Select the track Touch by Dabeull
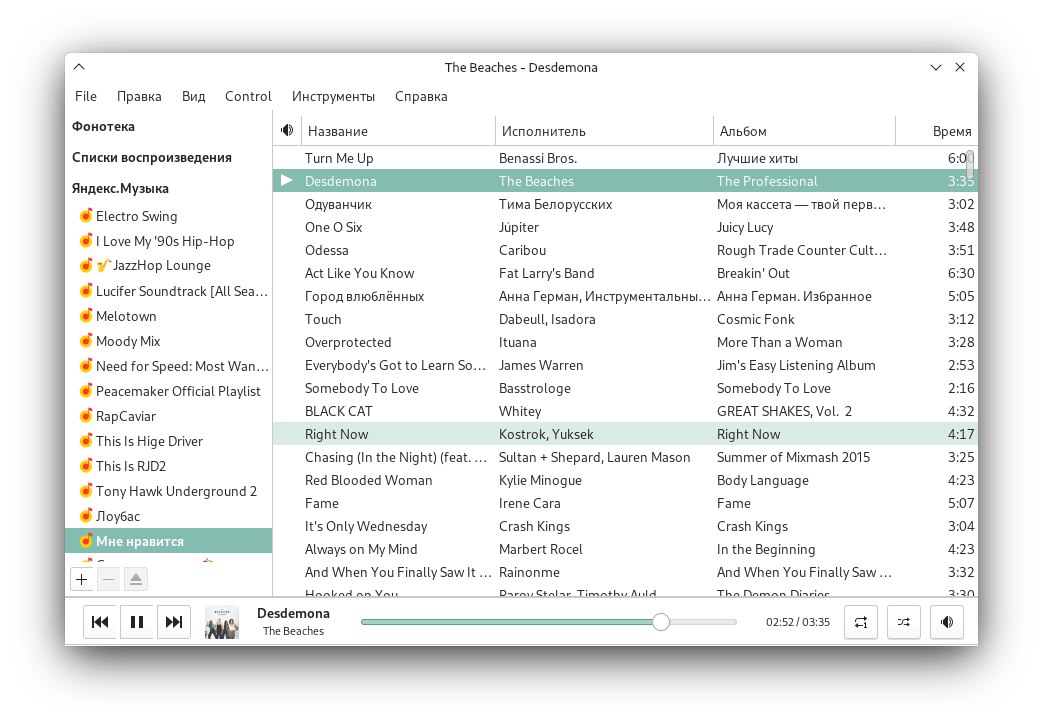This screenshot has height=723, width=1043. (x=625, y=319)
